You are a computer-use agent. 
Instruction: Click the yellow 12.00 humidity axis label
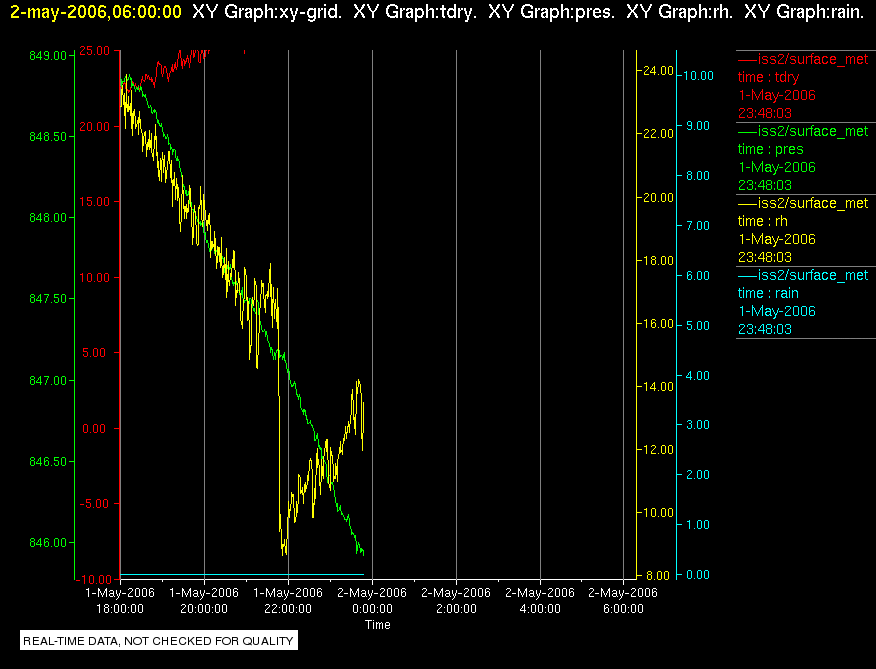tap(658, 450)
